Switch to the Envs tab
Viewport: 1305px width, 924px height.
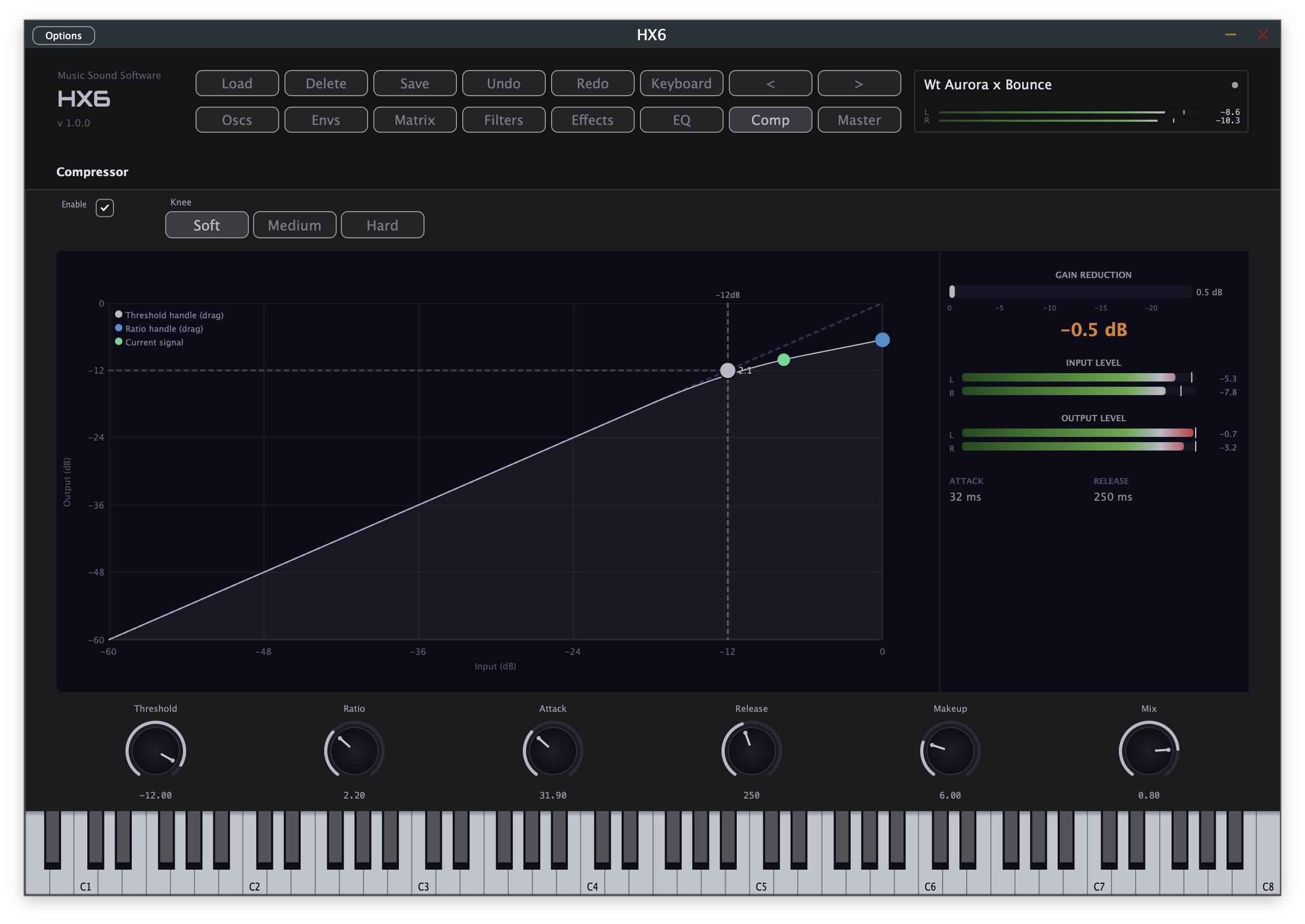pyautogui.click(x=326, y=120)
